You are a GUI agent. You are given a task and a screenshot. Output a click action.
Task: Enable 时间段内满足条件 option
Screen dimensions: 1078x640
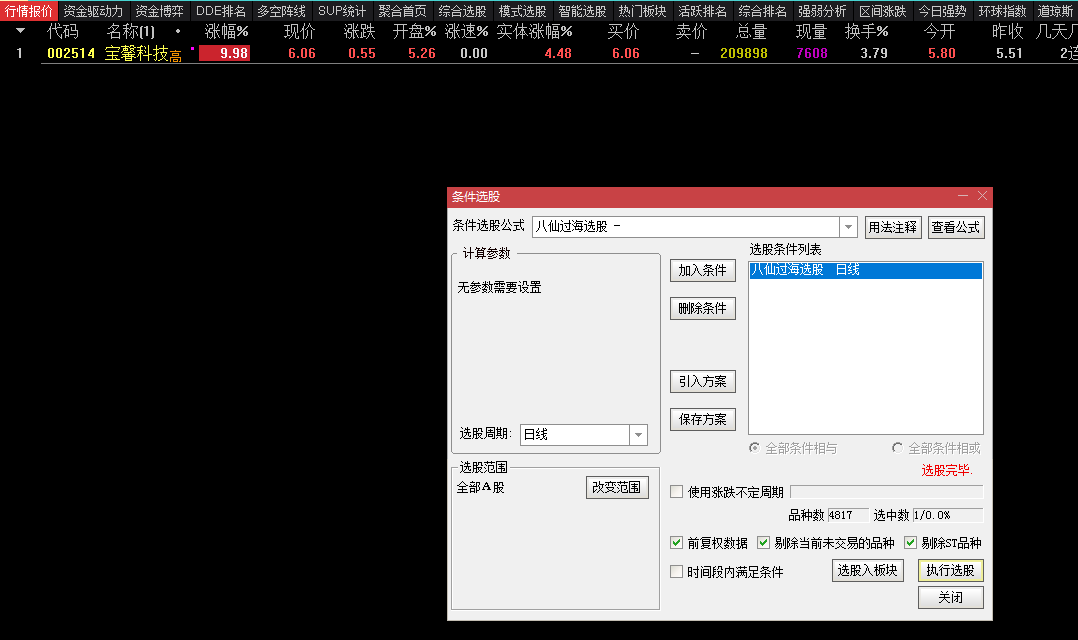point(677,570)
